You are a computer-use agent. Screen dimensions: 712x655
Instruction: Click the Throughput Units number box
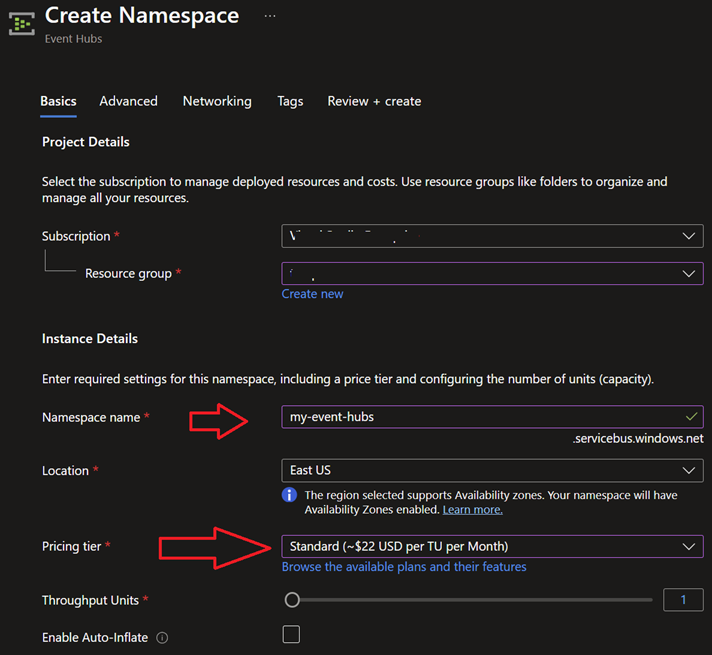click(683, 600)
